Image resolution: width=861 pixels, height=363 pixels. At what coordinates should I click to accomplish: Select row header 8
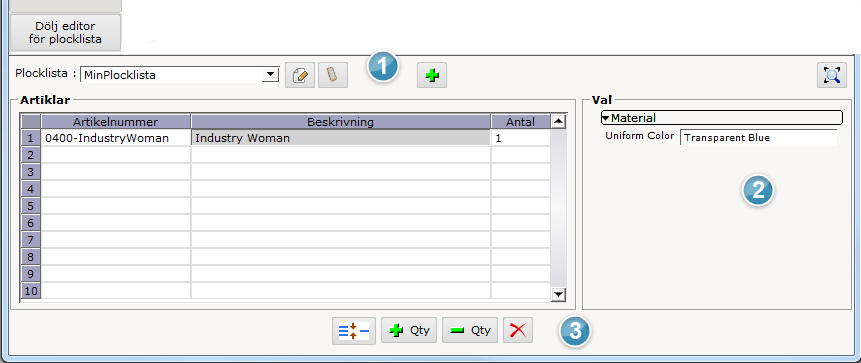click(x=31, y=257)
